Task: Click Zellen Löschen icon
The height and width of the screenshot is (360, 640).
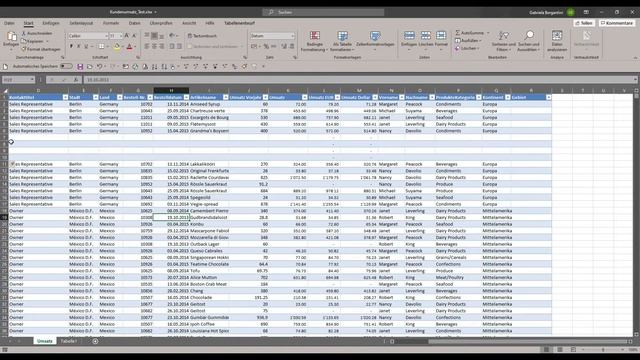Action: pyautogui.click(x=425, y=36)
